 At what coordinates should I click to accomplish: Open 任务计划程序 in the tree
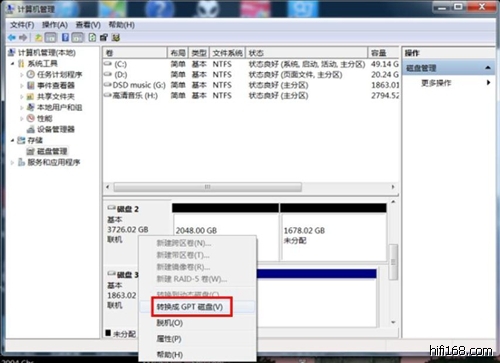(x=59, y=74)
